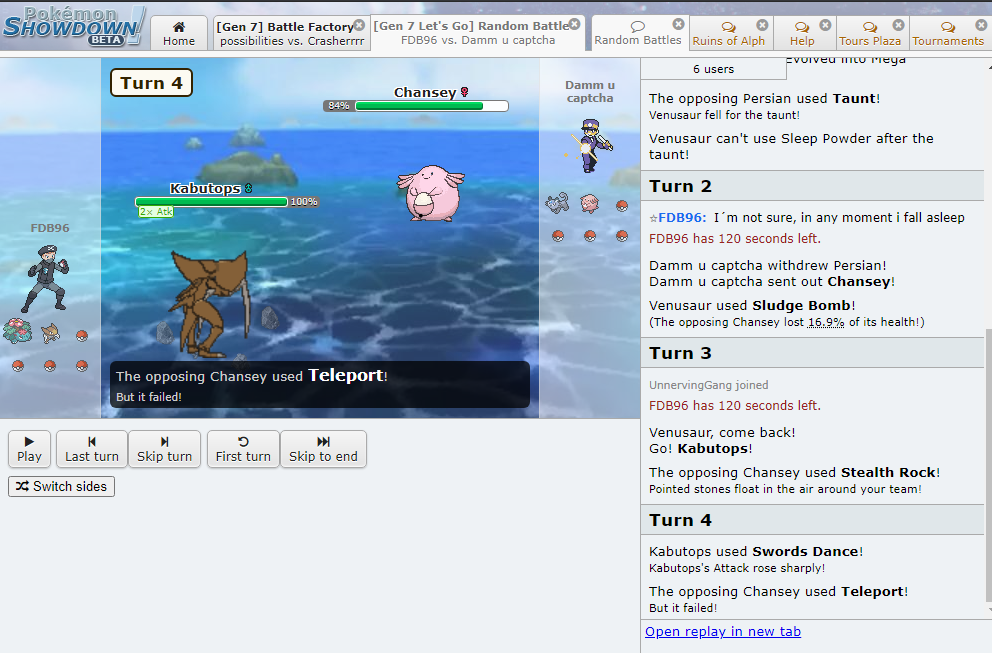
Task: Switch to the Tournaments room tab
Action: click(x=948, y=34)
